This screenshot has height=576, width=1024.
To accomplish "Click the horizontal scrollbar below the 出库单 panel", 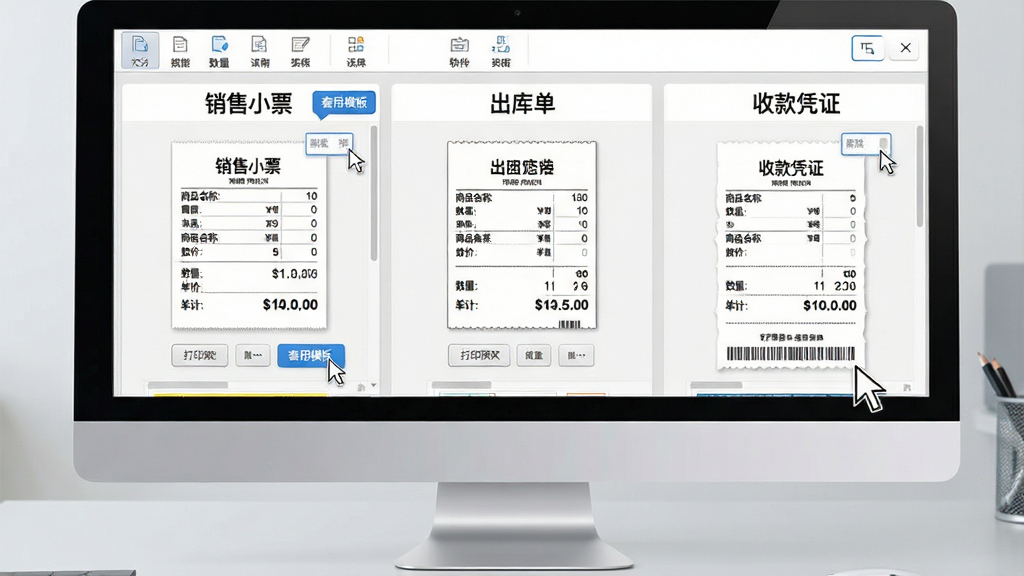I will pos(461,385).
